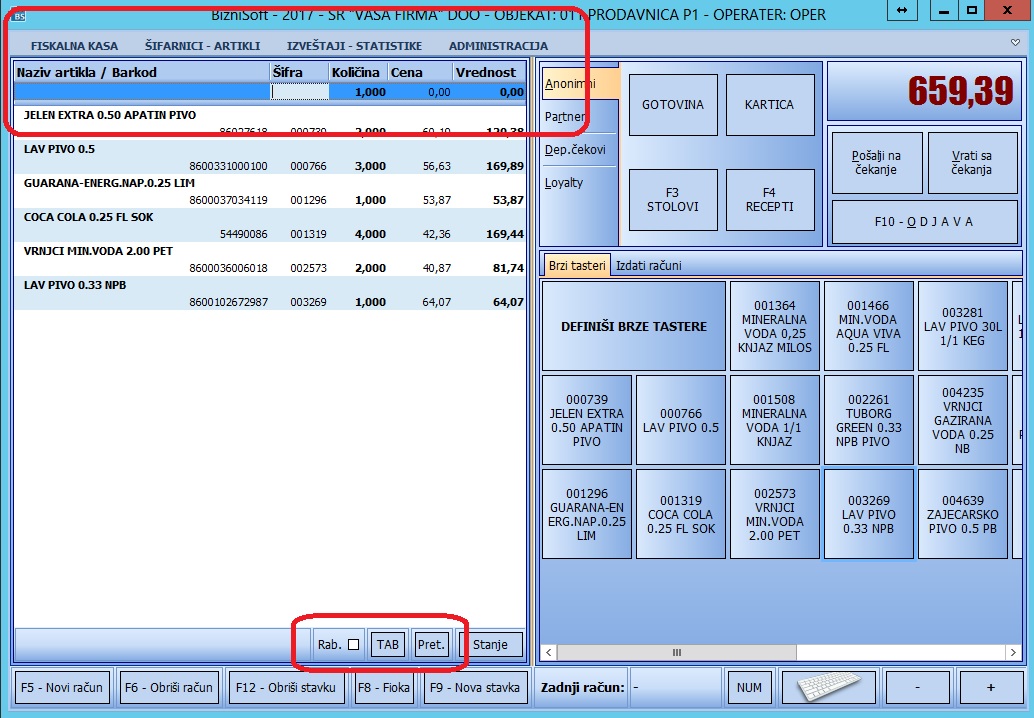Select the VRNJCI MIN.VODA 2.00 PET row
The width and height of the screenshot is (1034, 718).
270,259
